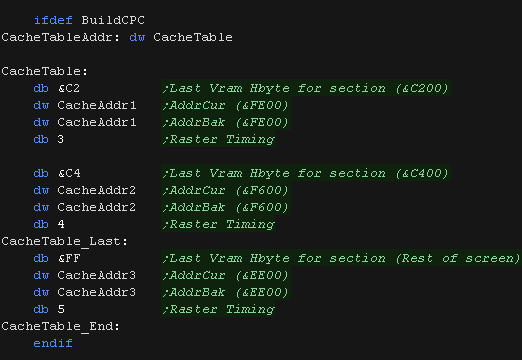Click the CacheTable_Last label
The image size is (522, 360).
click(64, 241)
